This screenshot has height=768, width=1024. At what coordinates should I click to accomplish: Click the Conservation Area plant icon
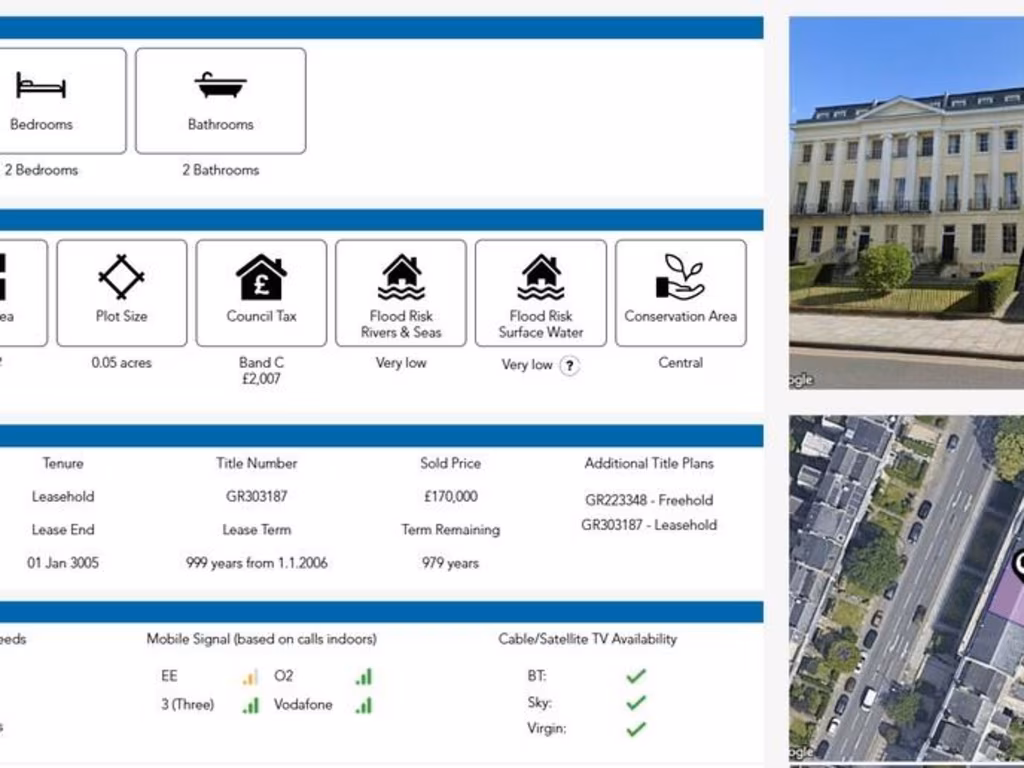tap(680, 277)
